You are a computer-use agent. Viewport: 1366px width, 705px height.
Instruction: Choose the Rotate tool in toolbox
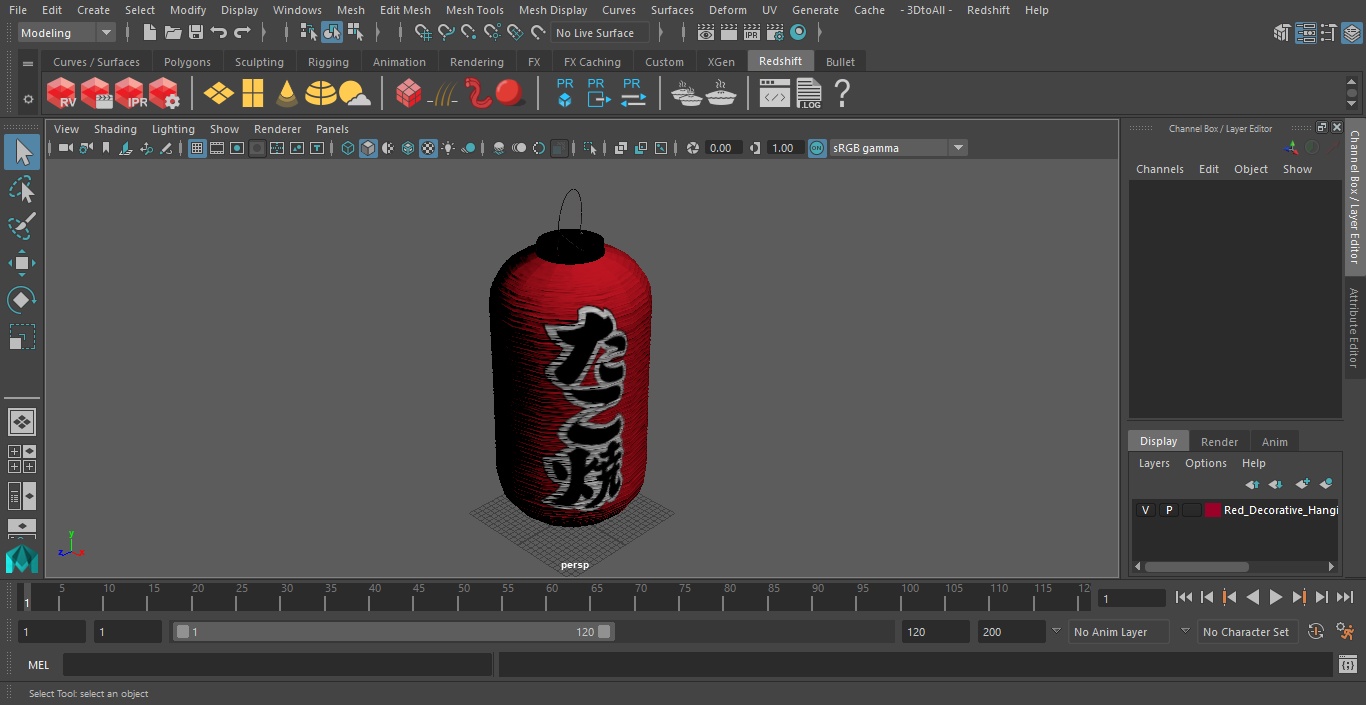coord(22,300)
